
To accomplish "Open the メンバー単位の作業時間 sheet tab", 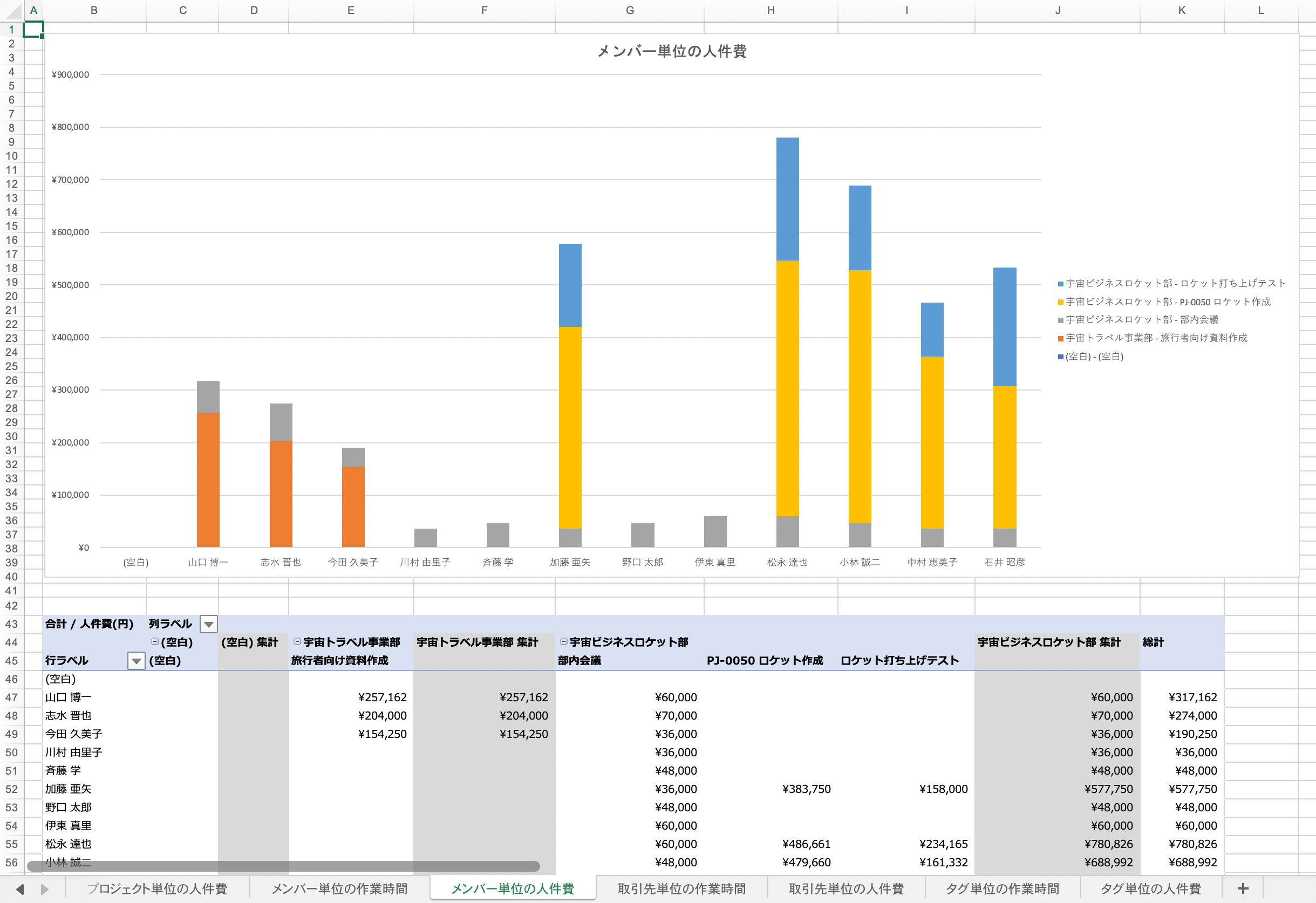I will click(339, 889).
